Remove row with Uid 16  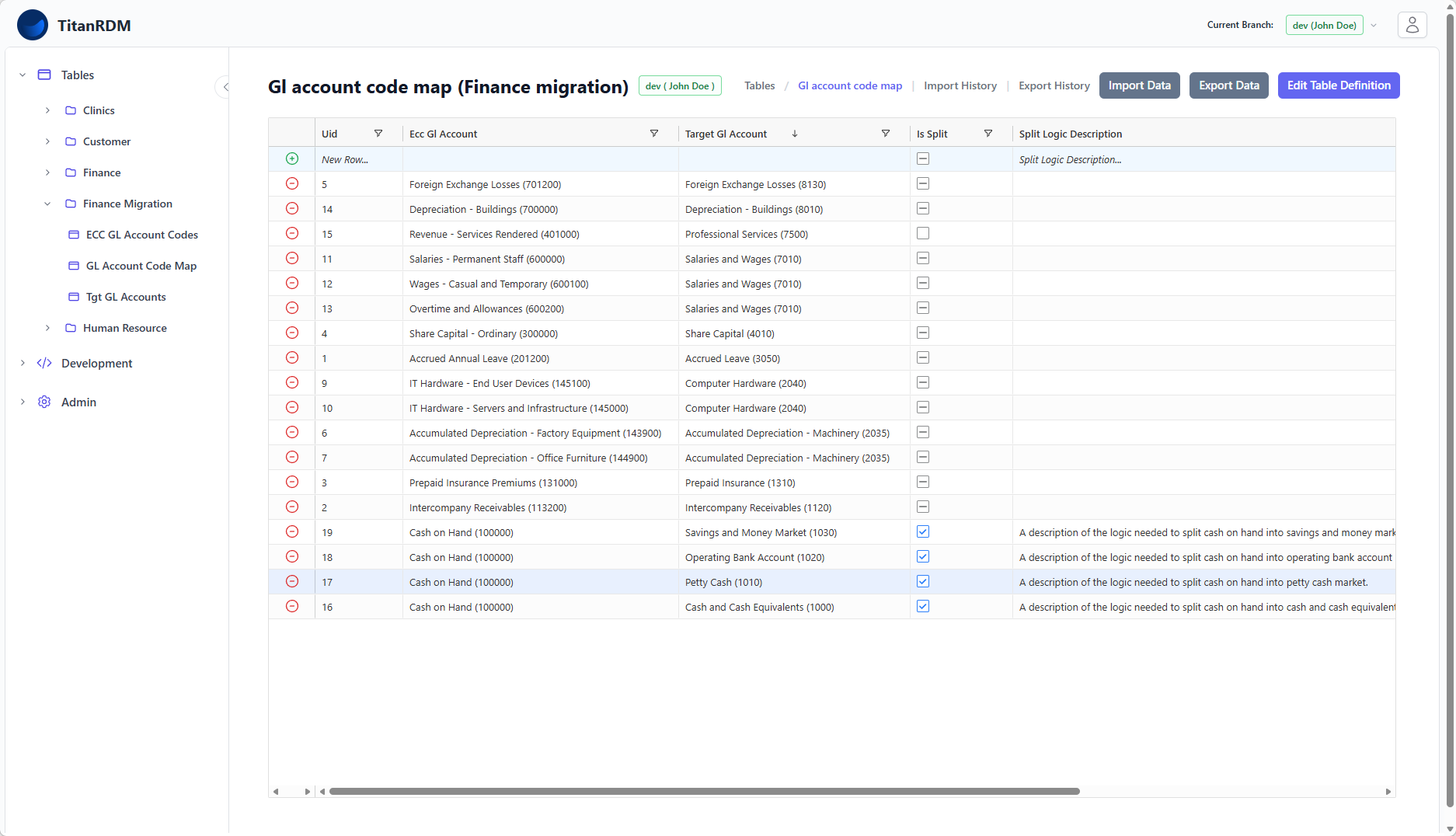(x=292, y=606)
